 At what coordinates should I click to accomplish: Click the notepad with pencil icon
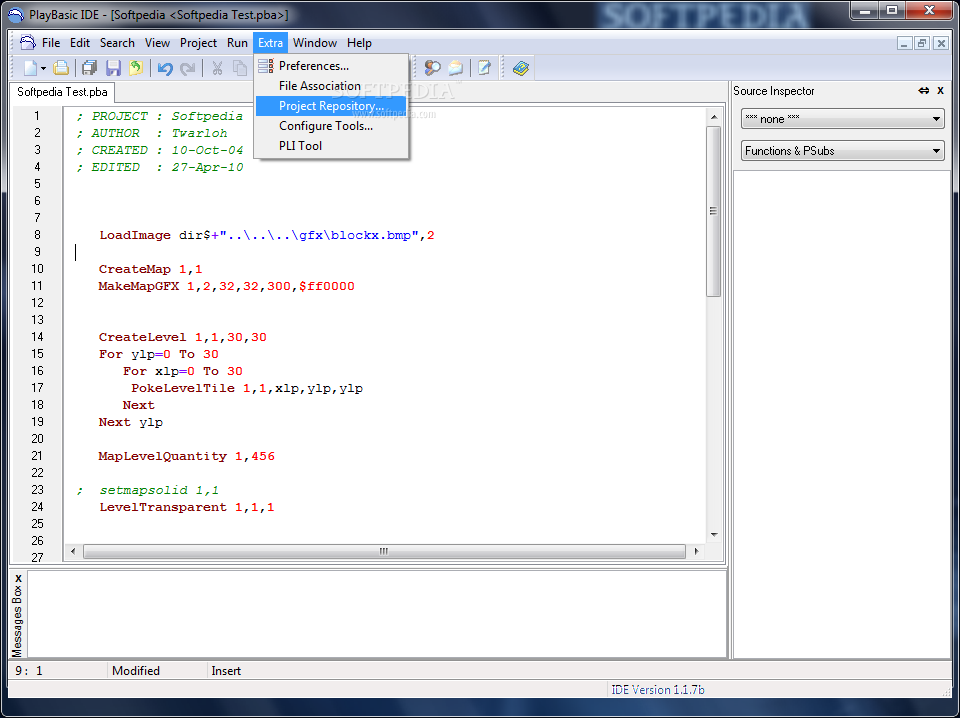point(484,68)
